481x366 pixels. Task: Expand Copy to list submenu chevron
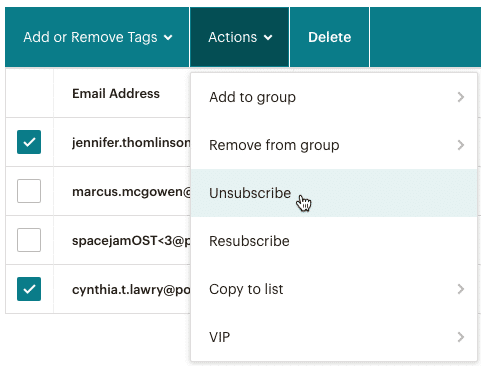461,289
